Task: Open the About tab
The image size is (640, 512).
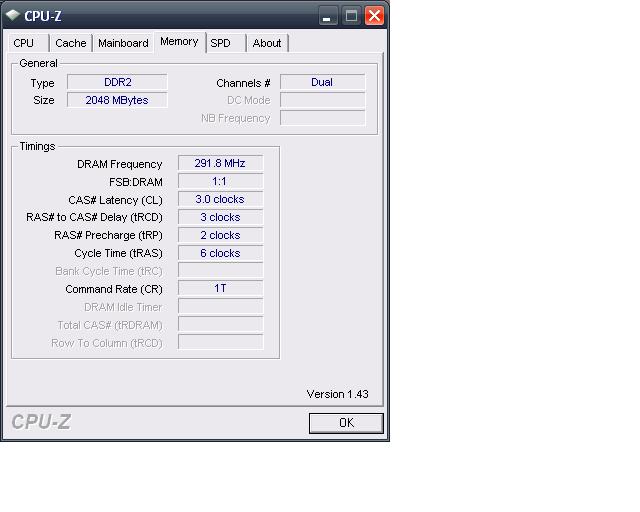Action: tap(267, 43)
